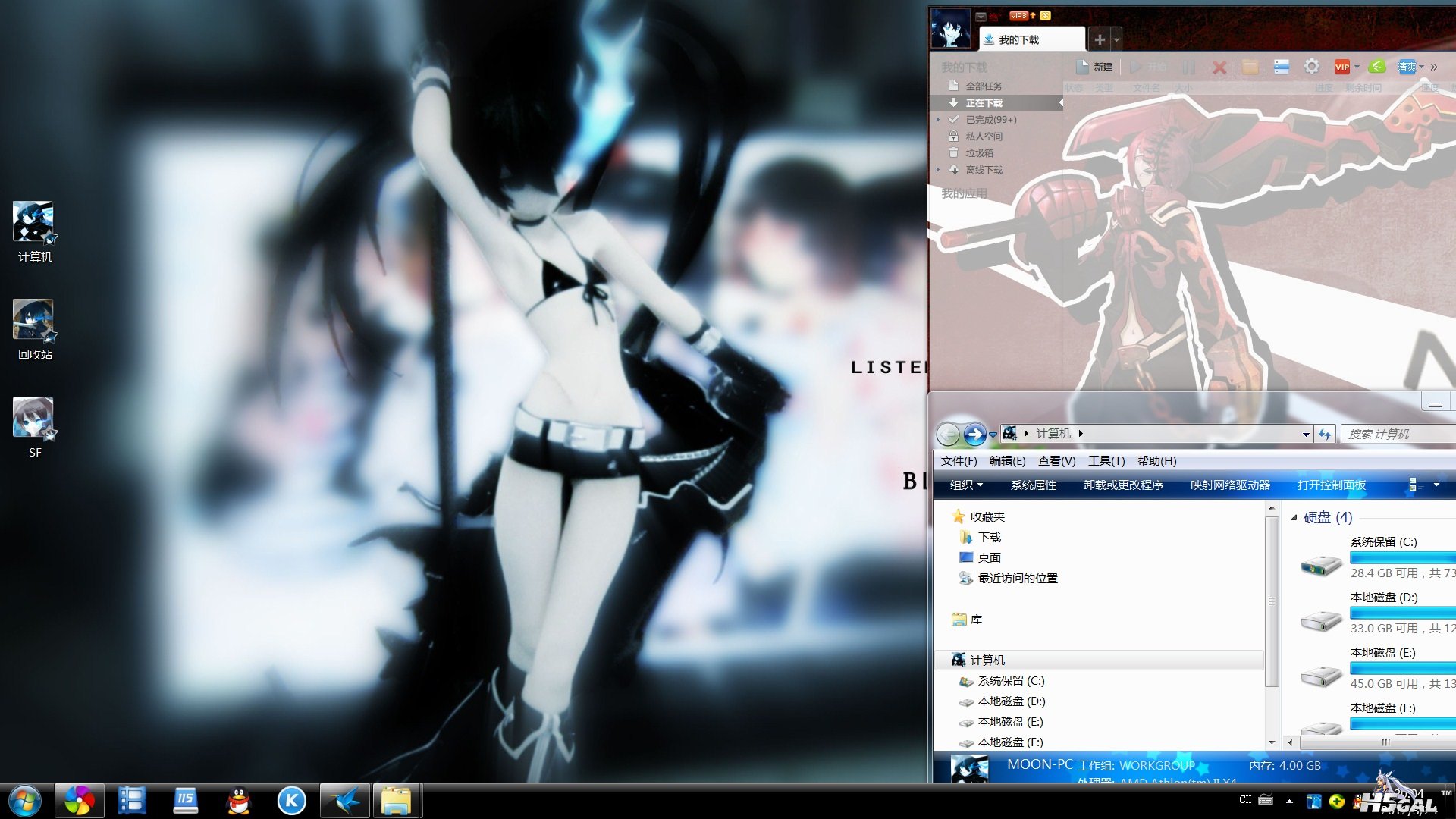Viewport: 1456px width, 819px height.
Task: Click the new download task document icon
Action: [x=1082, y=67]
